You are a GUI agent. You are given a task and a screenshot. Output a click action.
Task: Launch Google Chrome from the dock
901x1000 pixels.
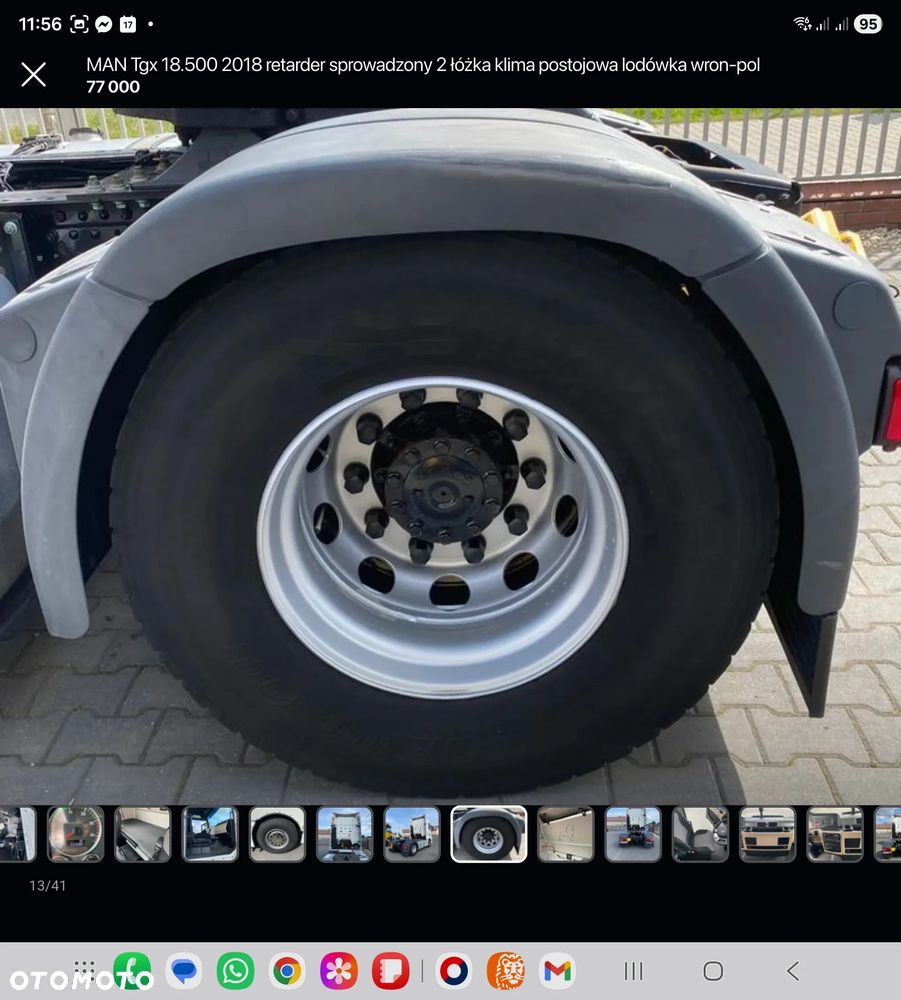click(x=287, y=971)
